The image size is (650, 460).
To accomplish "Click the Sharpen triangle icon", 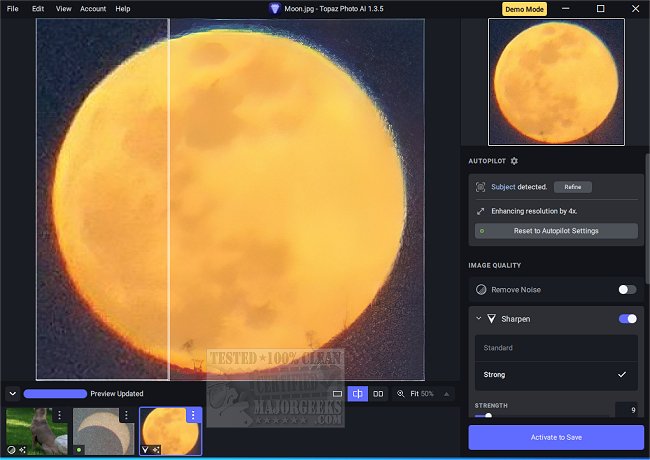I will pos(491,319).
